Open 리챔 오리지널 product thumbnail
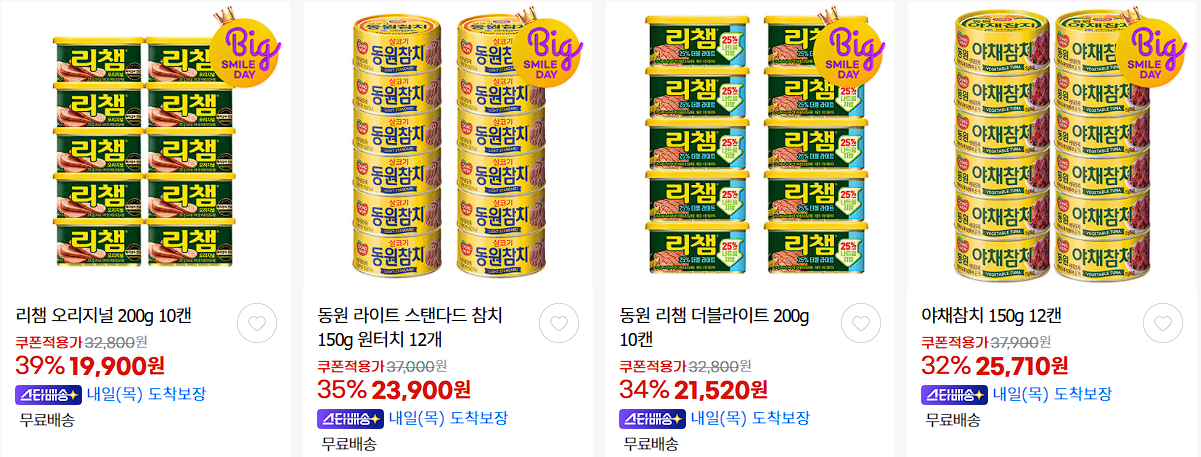Image resolution: width=1201 pixels, height=457 pixels. (x=146, y=147)
